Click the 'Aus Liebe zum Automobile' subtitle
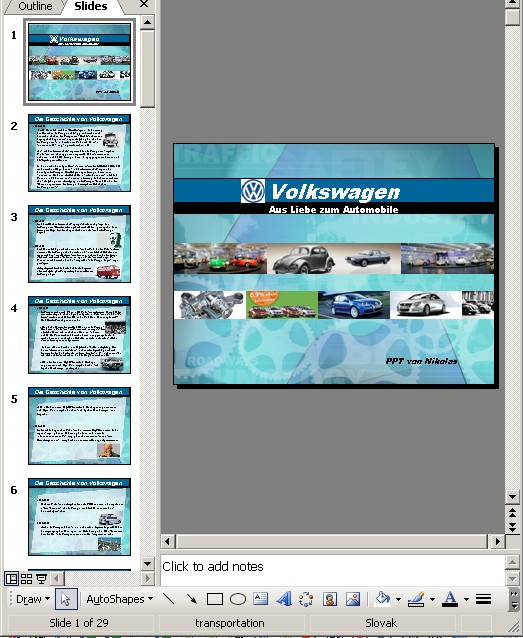This screenshot has width=523, height=638. 333,210
